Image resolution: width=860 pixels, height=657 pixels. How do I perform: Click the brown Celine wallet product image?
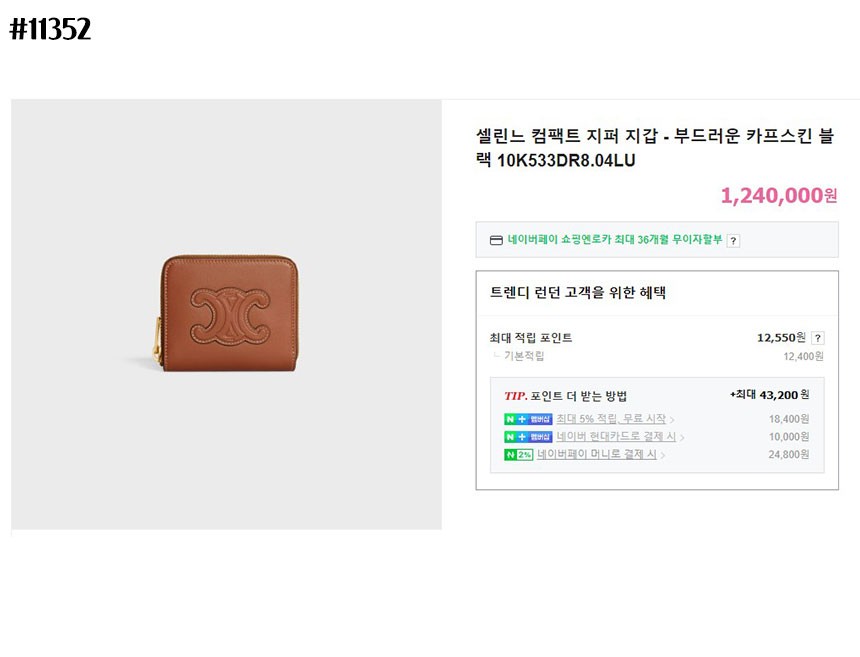pyautogui.click(x=229, y=313)
